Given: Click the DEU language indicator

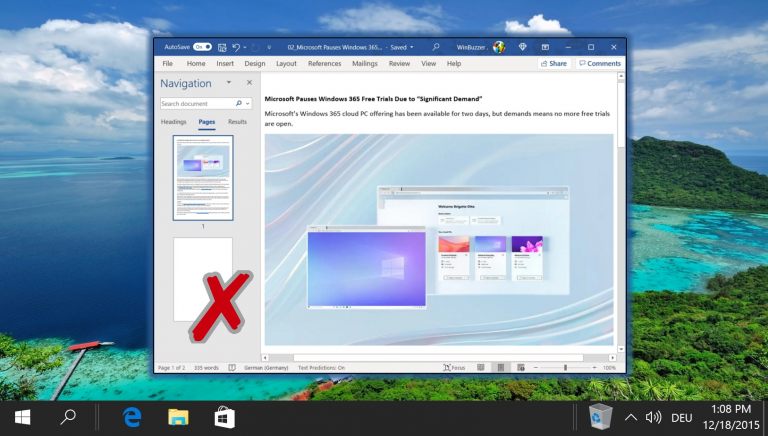Looking at the screenshot, I should tap(682, 418).
